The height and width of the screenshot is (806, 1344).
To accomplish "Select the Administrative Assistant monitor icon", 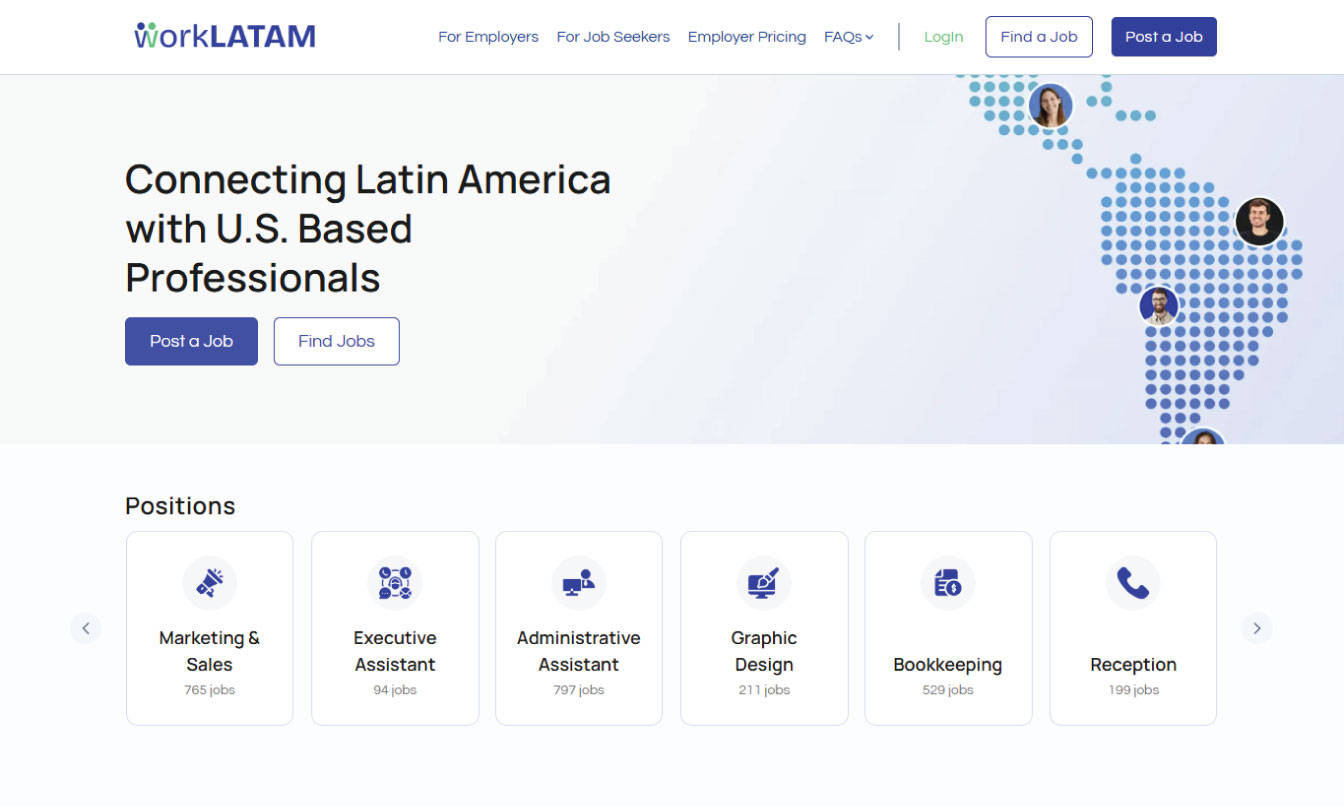I will tap(579, 583).
